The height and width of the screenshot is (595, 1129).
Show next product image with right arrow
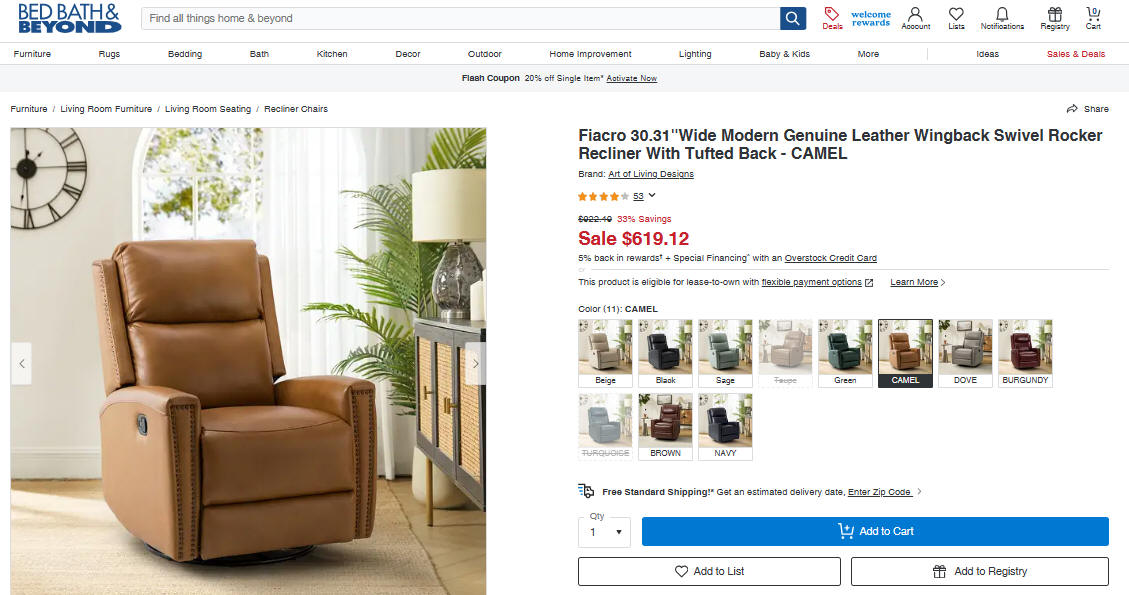point(475,364)
